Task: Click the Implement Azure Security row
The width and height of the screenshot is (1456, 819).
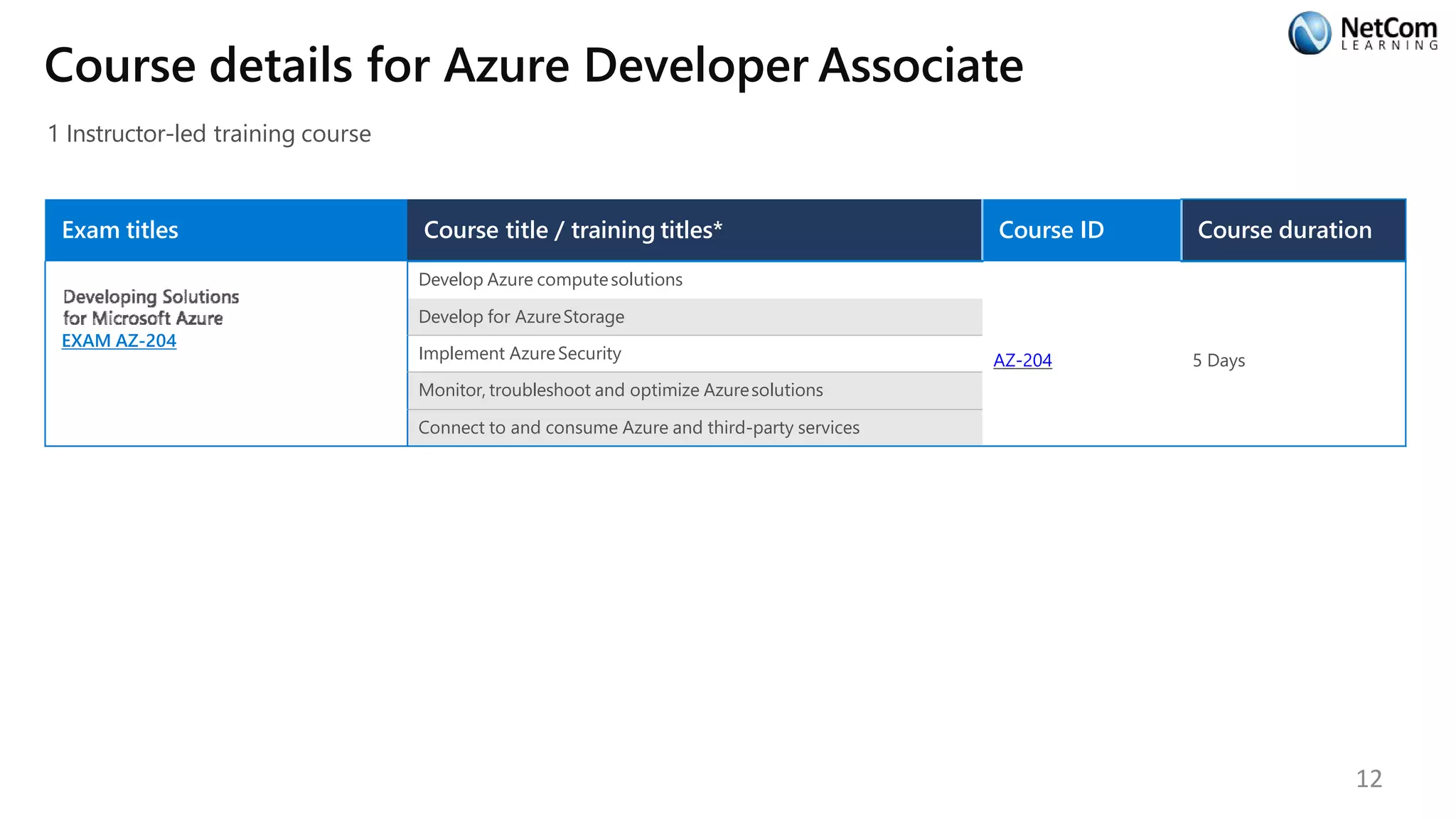Action: point(695,354)
